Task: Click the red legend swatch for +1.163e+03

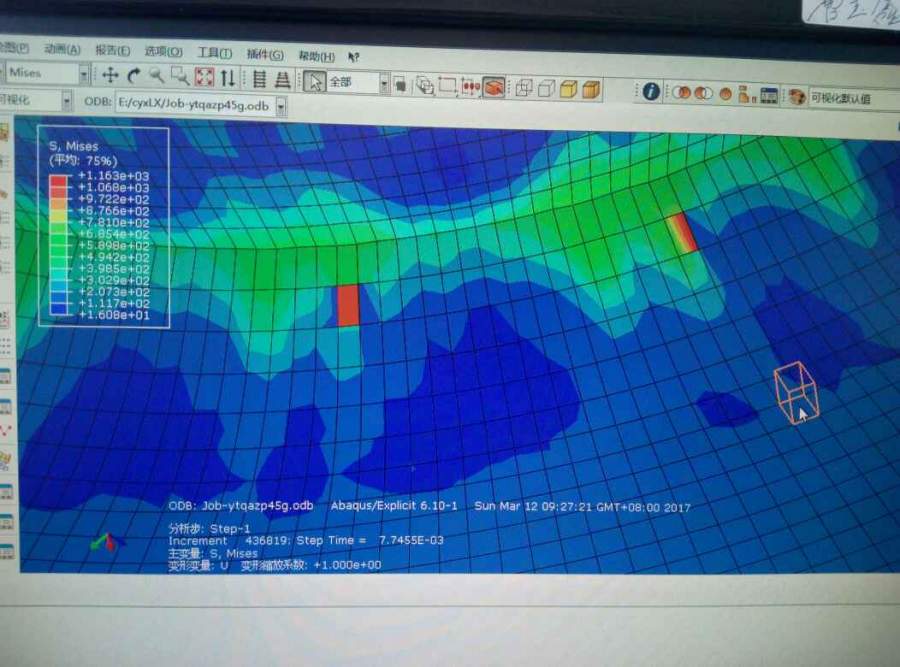Action: [59, 182]
